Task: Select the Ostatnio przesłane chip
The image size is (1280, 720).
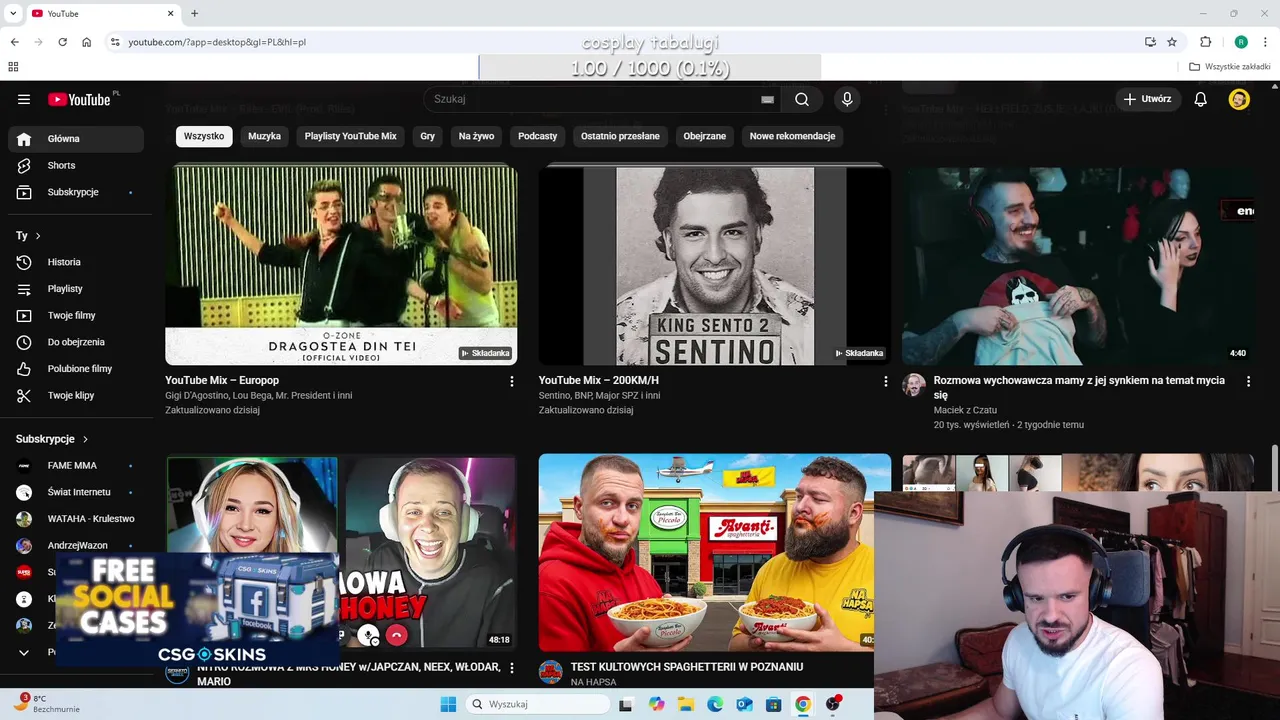Action: tap(620, 136)
